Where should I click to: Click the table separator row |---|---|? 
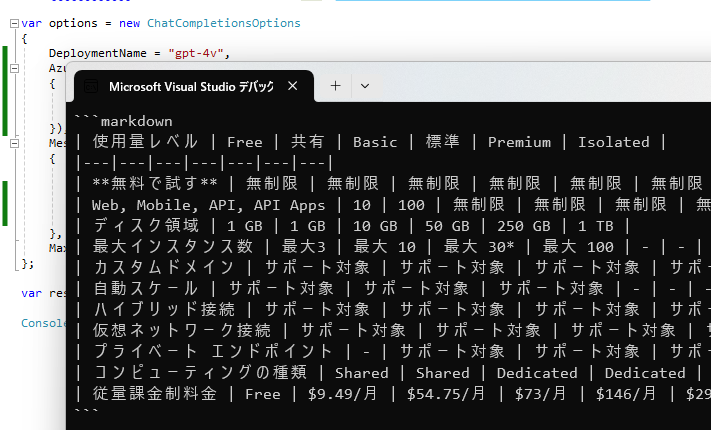pyautogui.click(x=204, y=163)
